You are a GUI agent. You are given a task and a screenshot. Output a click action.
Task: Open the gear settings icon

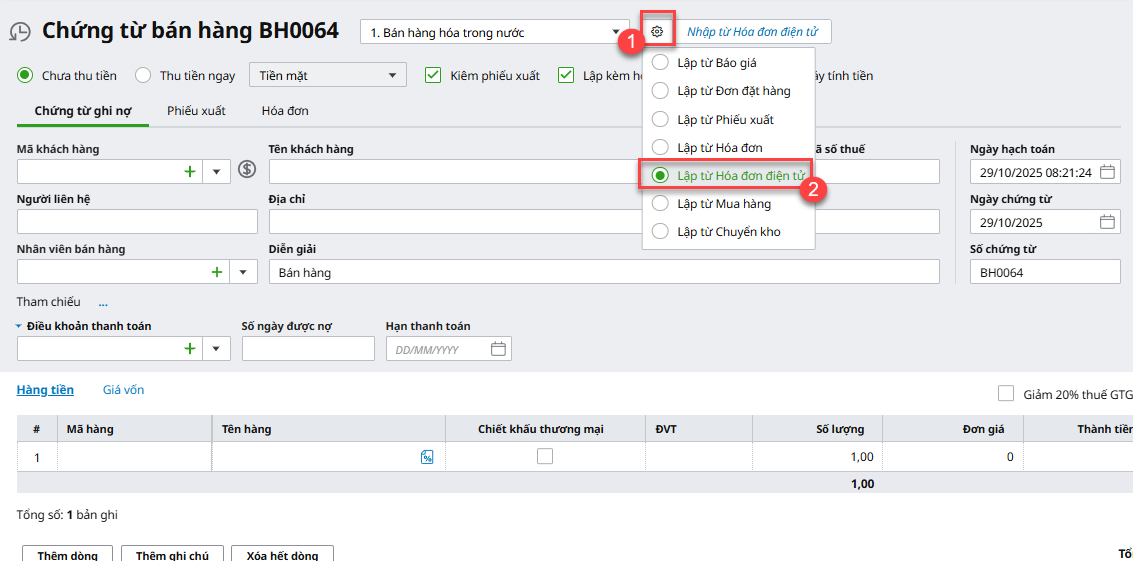click(x=657, y=32)
